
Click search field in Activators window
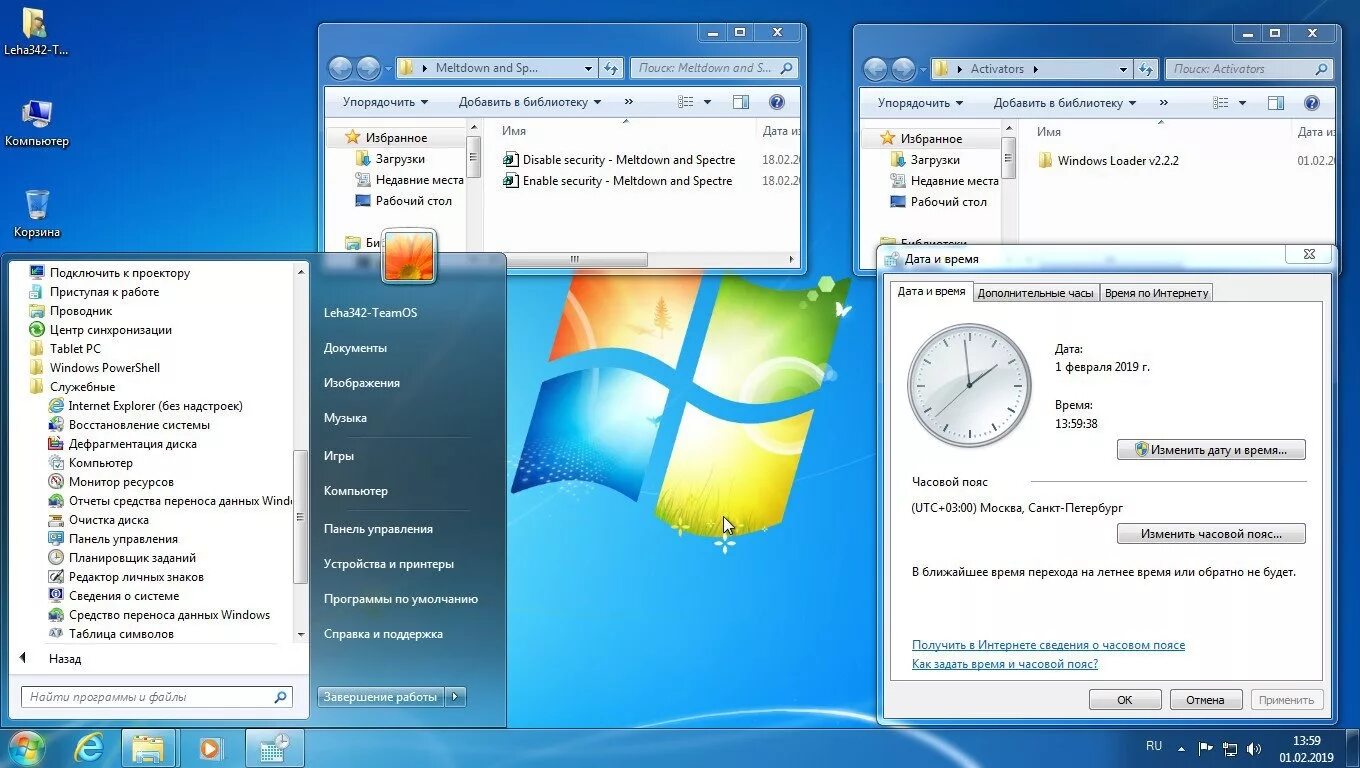(x=1249, y=69)
